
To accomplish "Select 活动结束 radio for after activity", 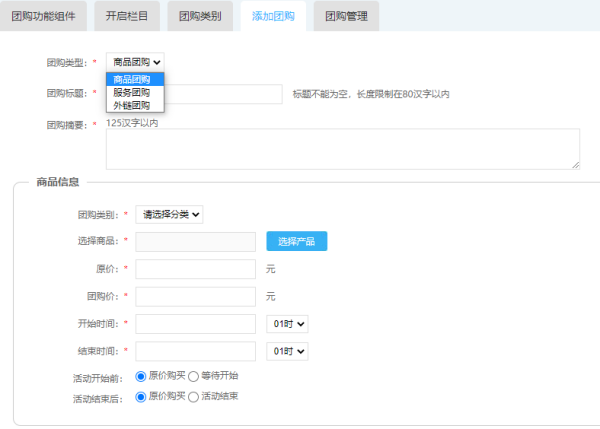I will click(195, 397).
